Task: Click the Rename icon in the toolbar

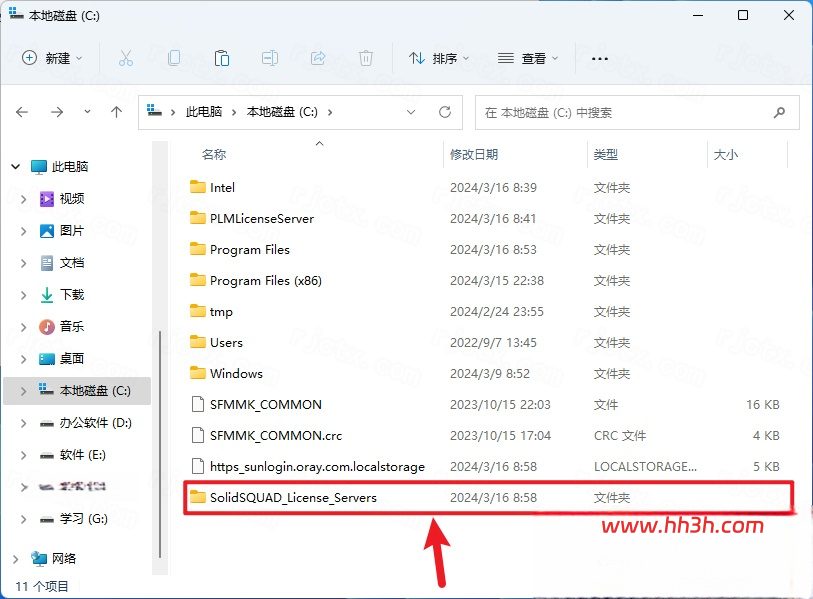Action: [x=270, y=58]
